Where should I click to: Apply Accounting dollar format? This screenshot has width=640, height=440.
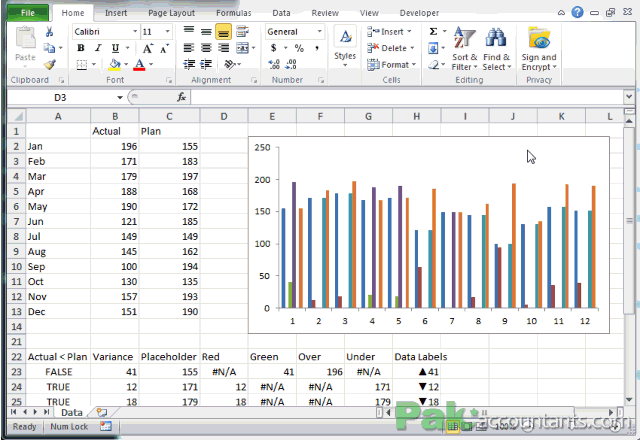(x=273, y=48)
